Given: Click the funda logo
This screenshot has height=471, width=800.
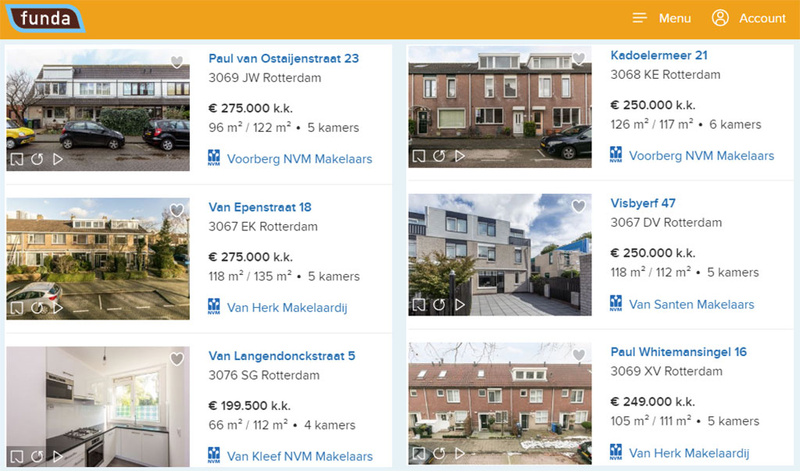Looking at the screenshot, I should (42, 17).
